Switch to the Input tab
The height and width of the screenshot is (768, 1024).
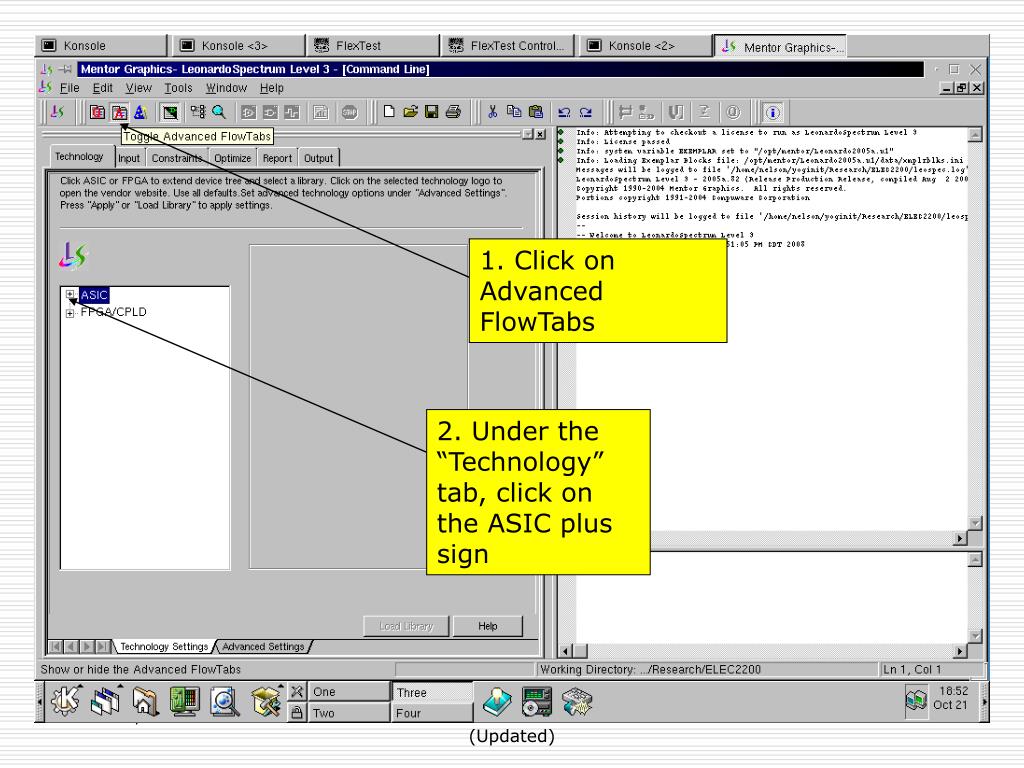click(129, 158)
